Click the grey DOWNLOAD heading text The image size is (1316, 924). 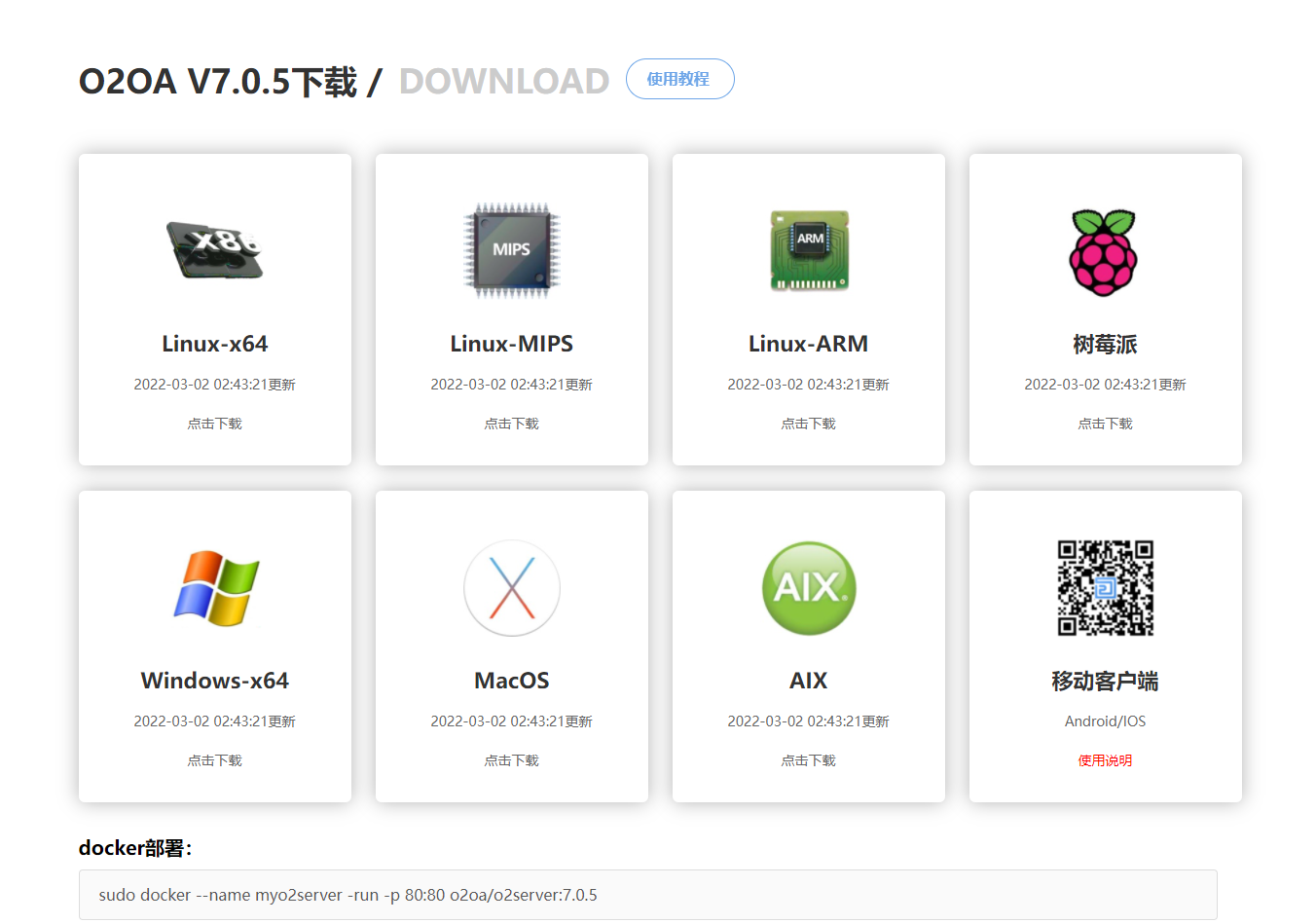click(x=504, y=81)
